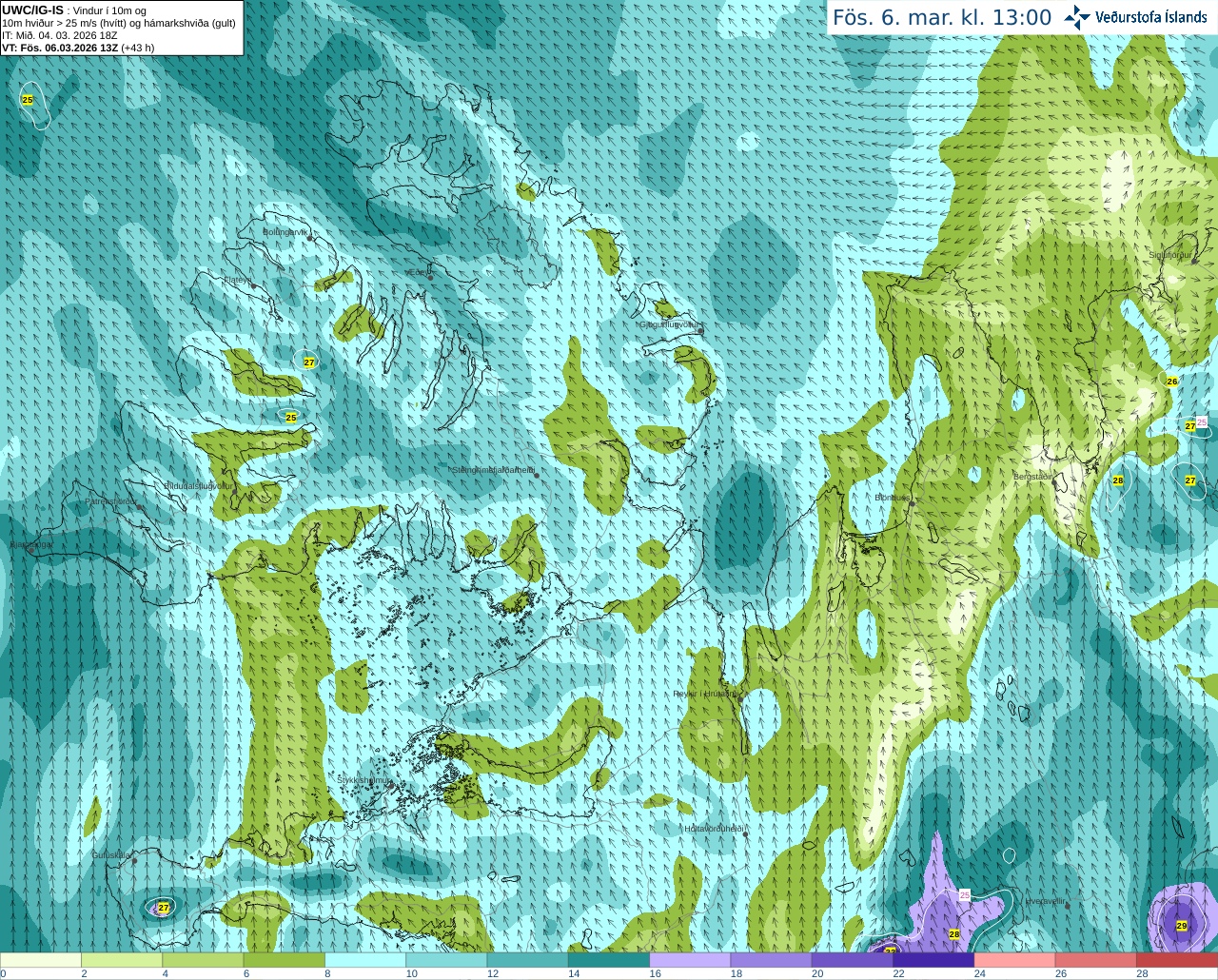The image size is (1218, 980).
Task: Click the Bergstaðir station label
Action: 1031,477
